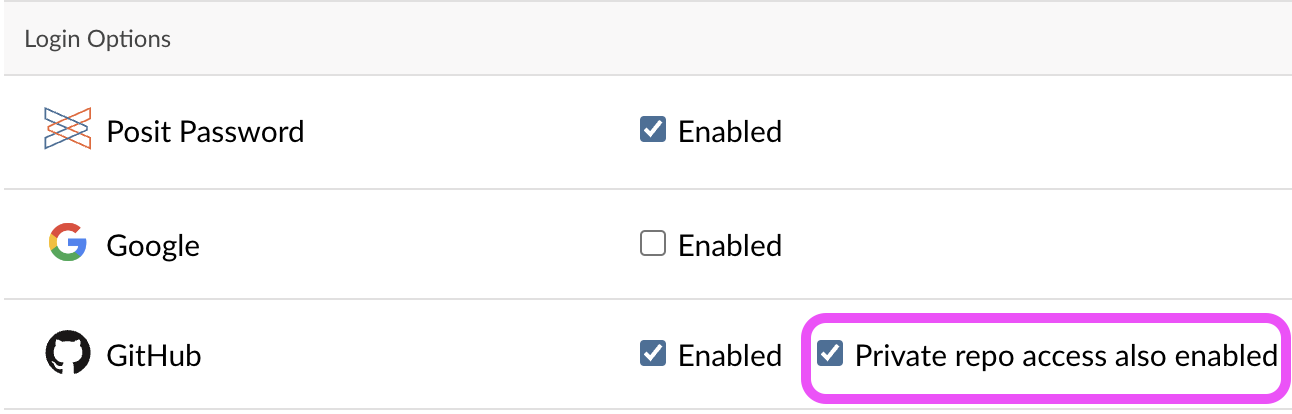
Task: Click the Posit logo icon
Action: click(68, 129)
